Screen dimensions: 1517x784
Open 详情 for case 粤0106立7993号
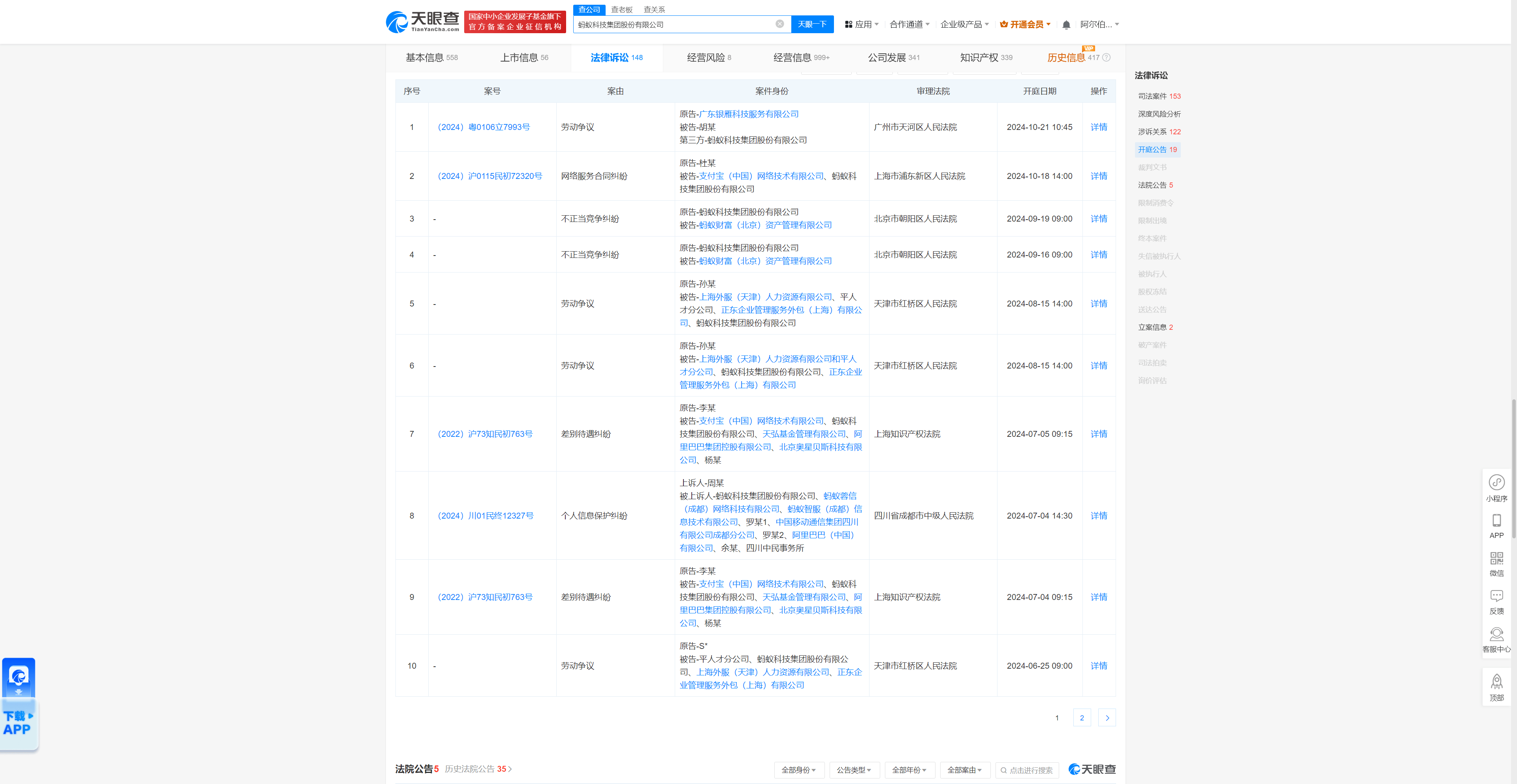click(x=1098, y=126)
